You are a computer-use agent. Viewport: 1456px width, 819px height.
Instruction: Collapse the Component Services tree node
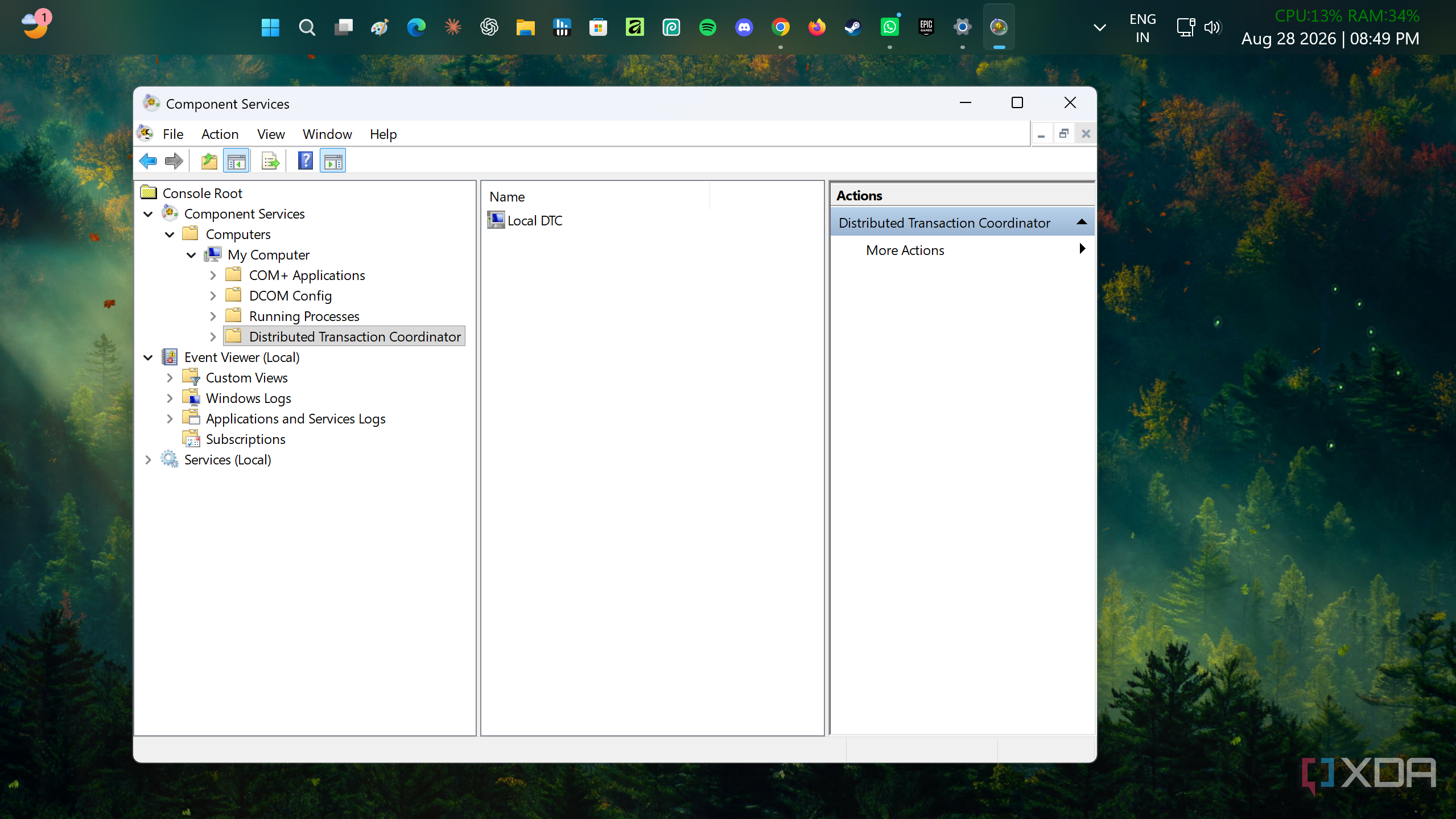click(x=148, y=214)
